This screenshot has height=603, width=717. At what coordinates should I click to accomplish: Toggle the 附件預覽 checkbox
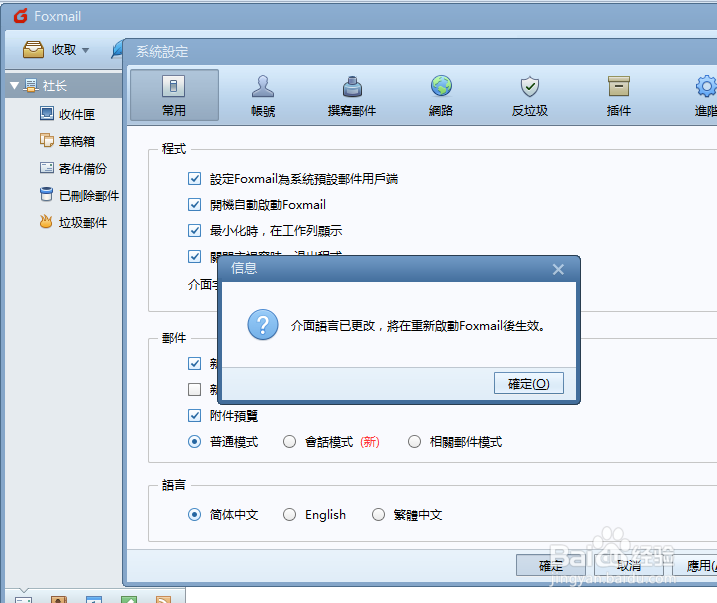point(194,416)
